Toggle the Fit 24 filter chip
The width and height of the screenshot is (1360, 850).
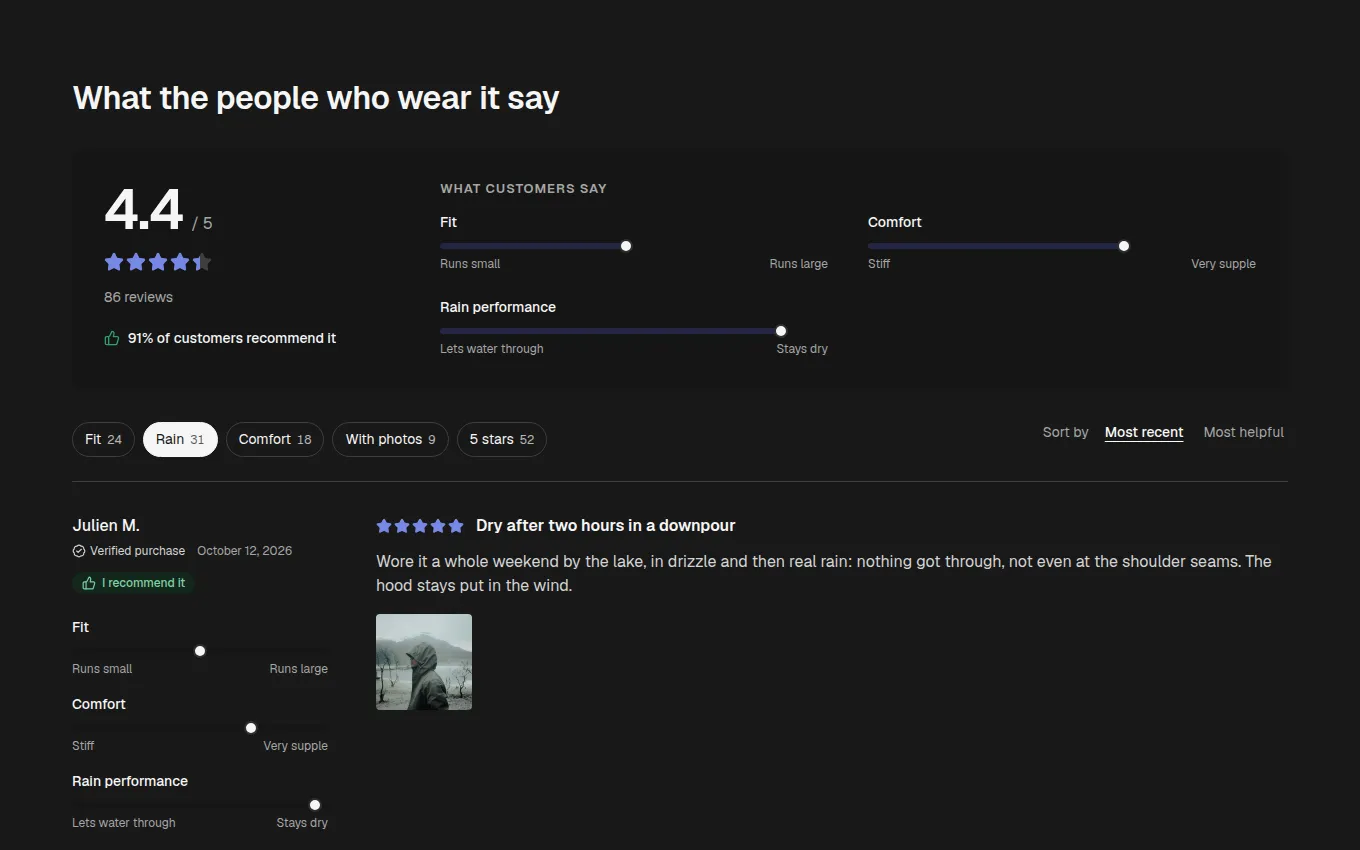(x=103, y=439)
